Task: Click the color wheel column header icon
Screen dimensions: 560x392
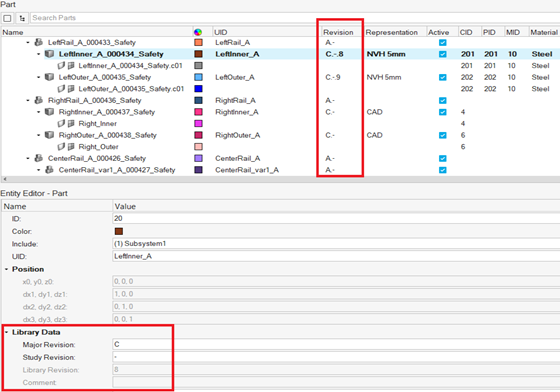Action: [x=198, y=32]
